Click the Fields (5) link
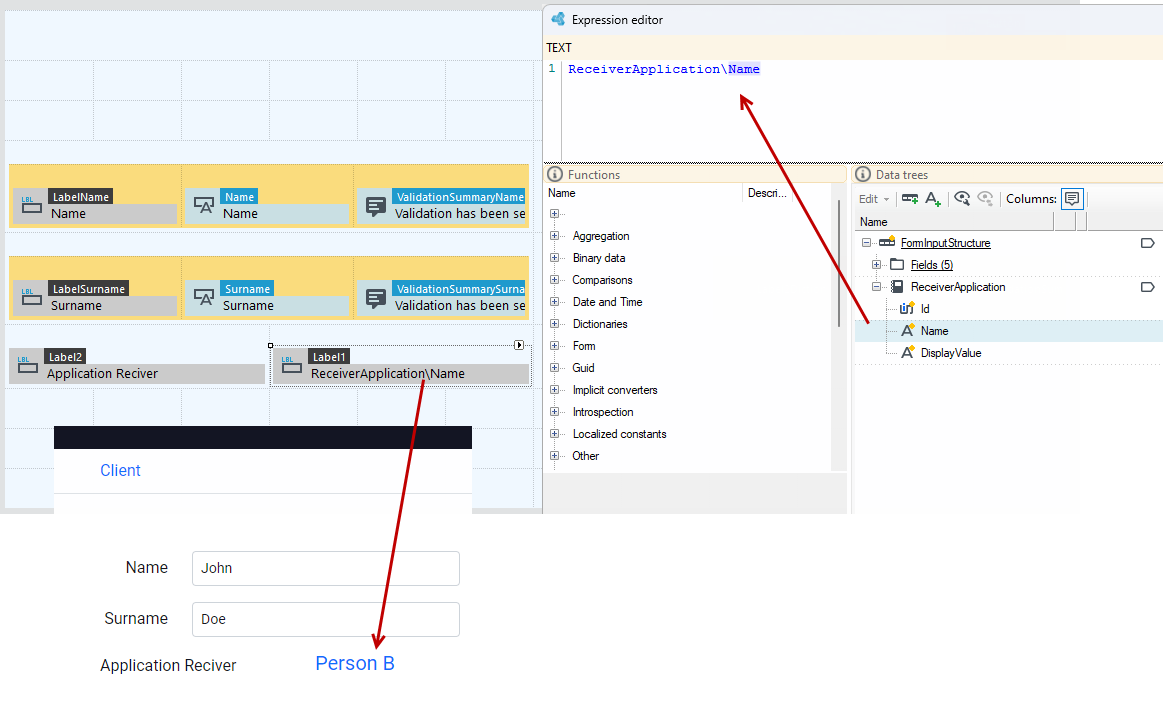This screenshot has width=1163, height=711. pos(932,265)
